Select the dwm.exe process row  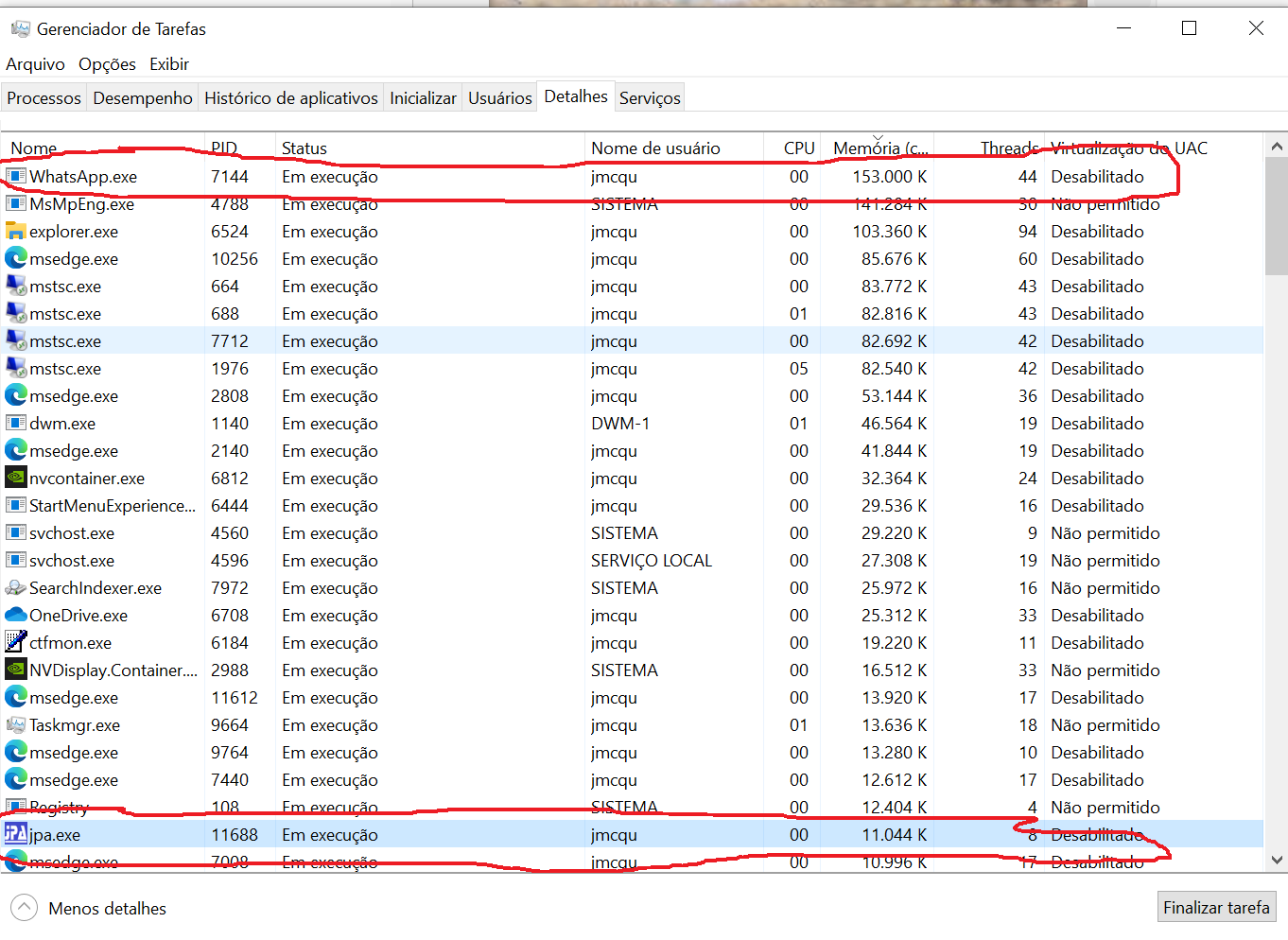coord(378,424)
